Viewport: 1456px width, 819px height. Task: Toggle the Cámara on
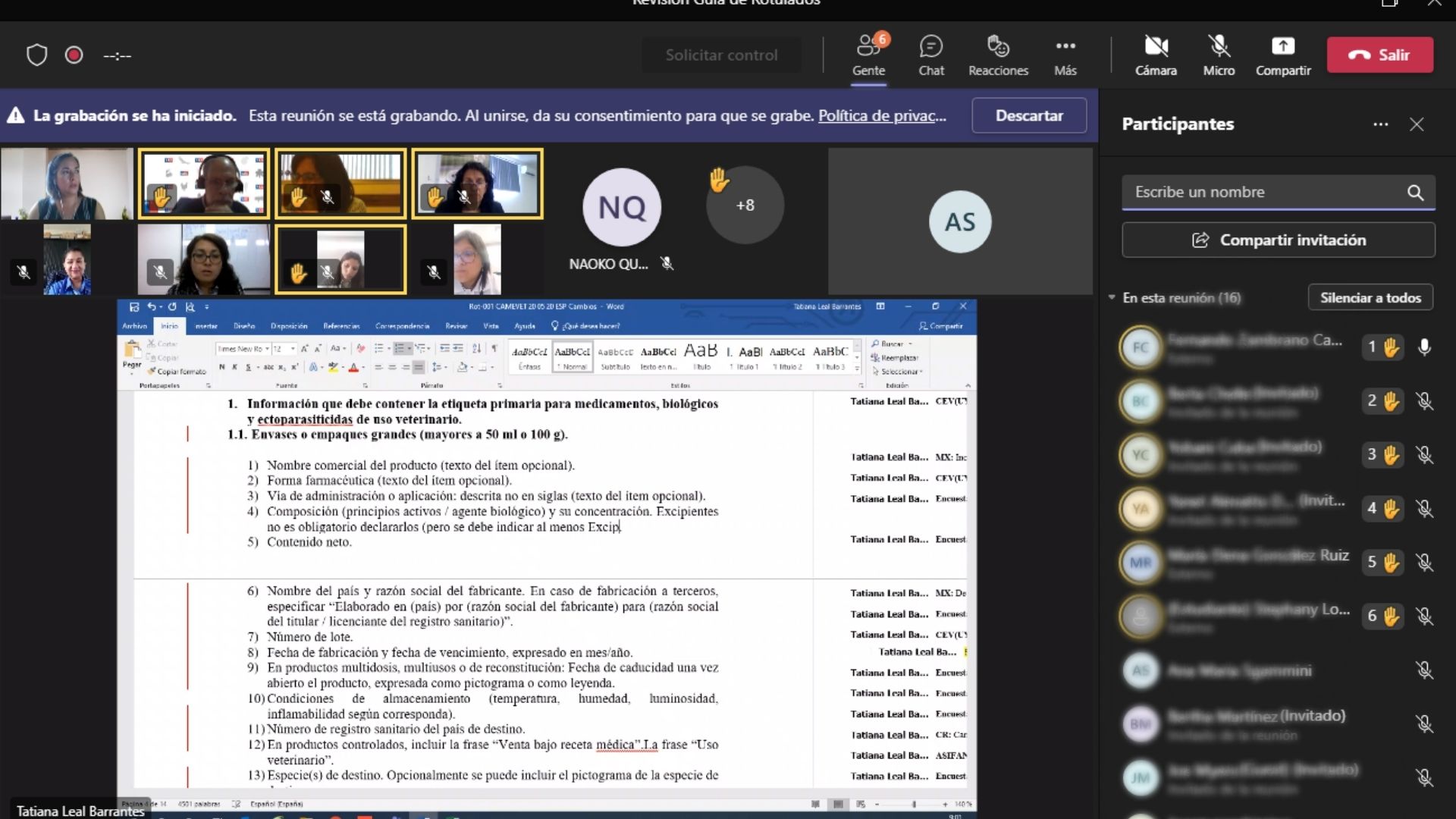[1156, 55]
